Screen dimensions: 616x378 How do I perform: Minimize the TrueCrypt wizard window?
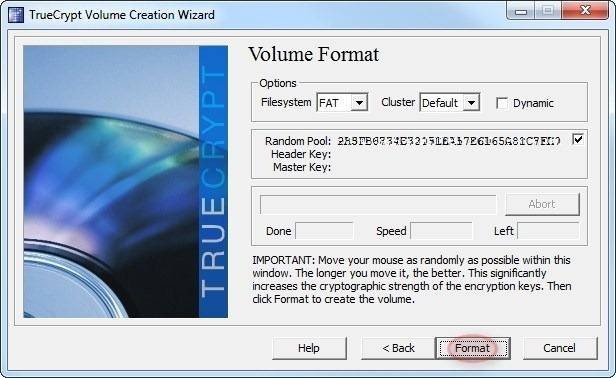521,11
